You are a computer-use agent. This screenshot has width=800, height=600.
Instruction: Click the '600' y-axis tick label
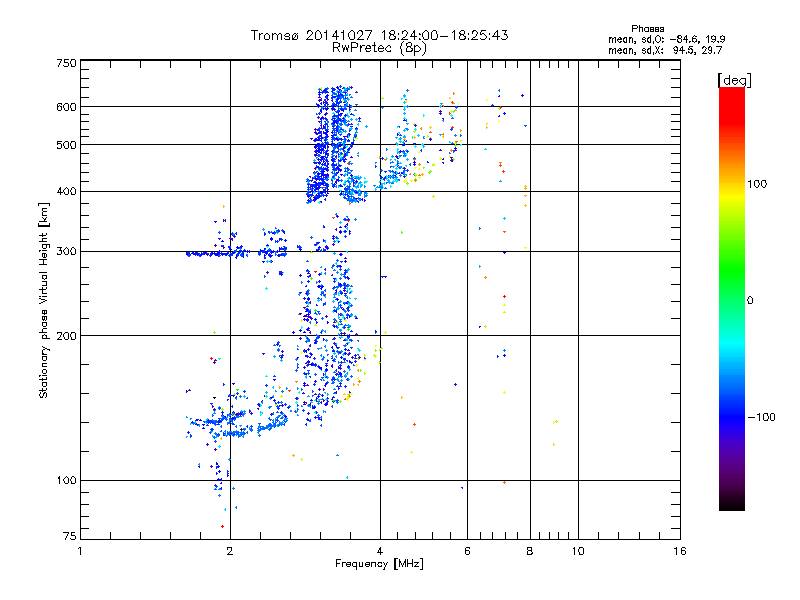click(66, 107)
